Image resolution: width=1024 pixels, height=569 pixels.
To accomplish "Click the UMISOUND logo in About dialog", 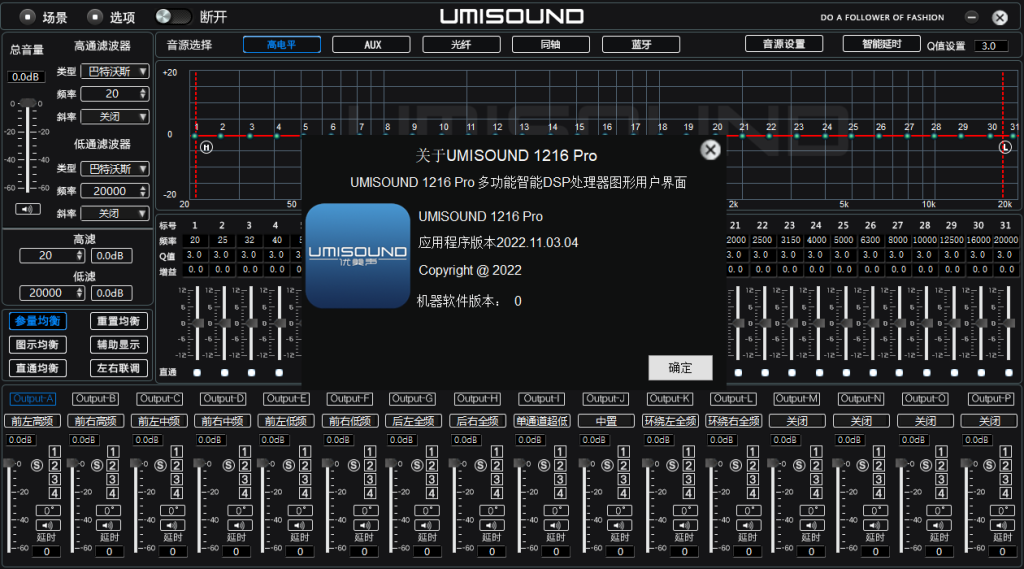I will [358, 255].
